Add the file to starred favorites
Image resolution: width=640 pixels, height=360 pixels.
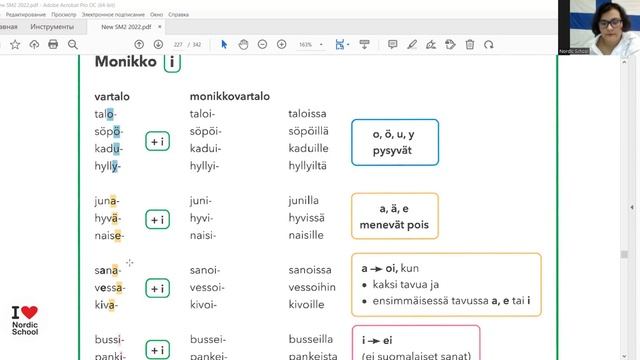pos(15,44)
